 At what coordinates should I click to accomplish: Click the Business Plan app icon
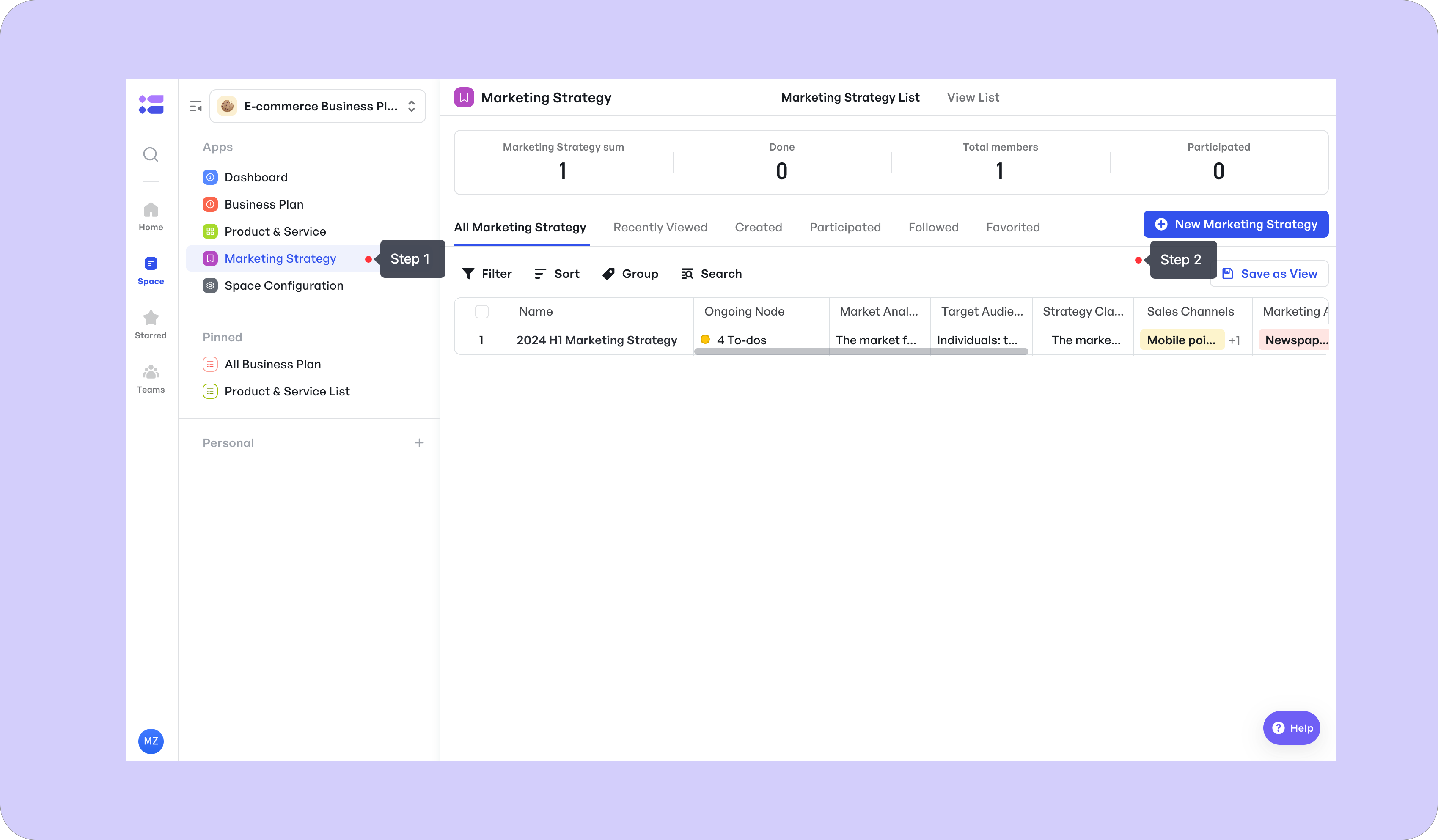point(210,204)
